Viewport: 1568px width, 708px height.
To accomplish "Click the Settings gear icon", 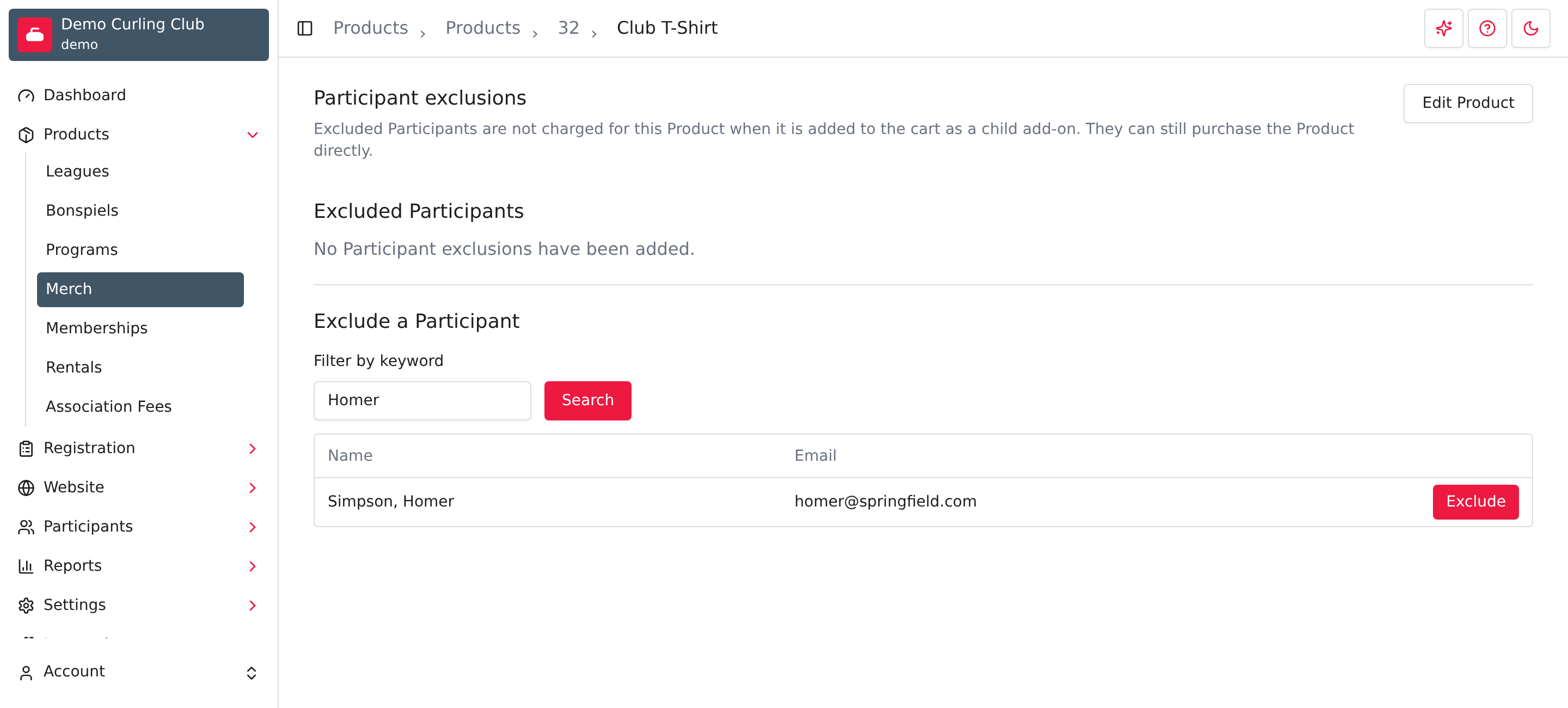I will coord(26,605).
